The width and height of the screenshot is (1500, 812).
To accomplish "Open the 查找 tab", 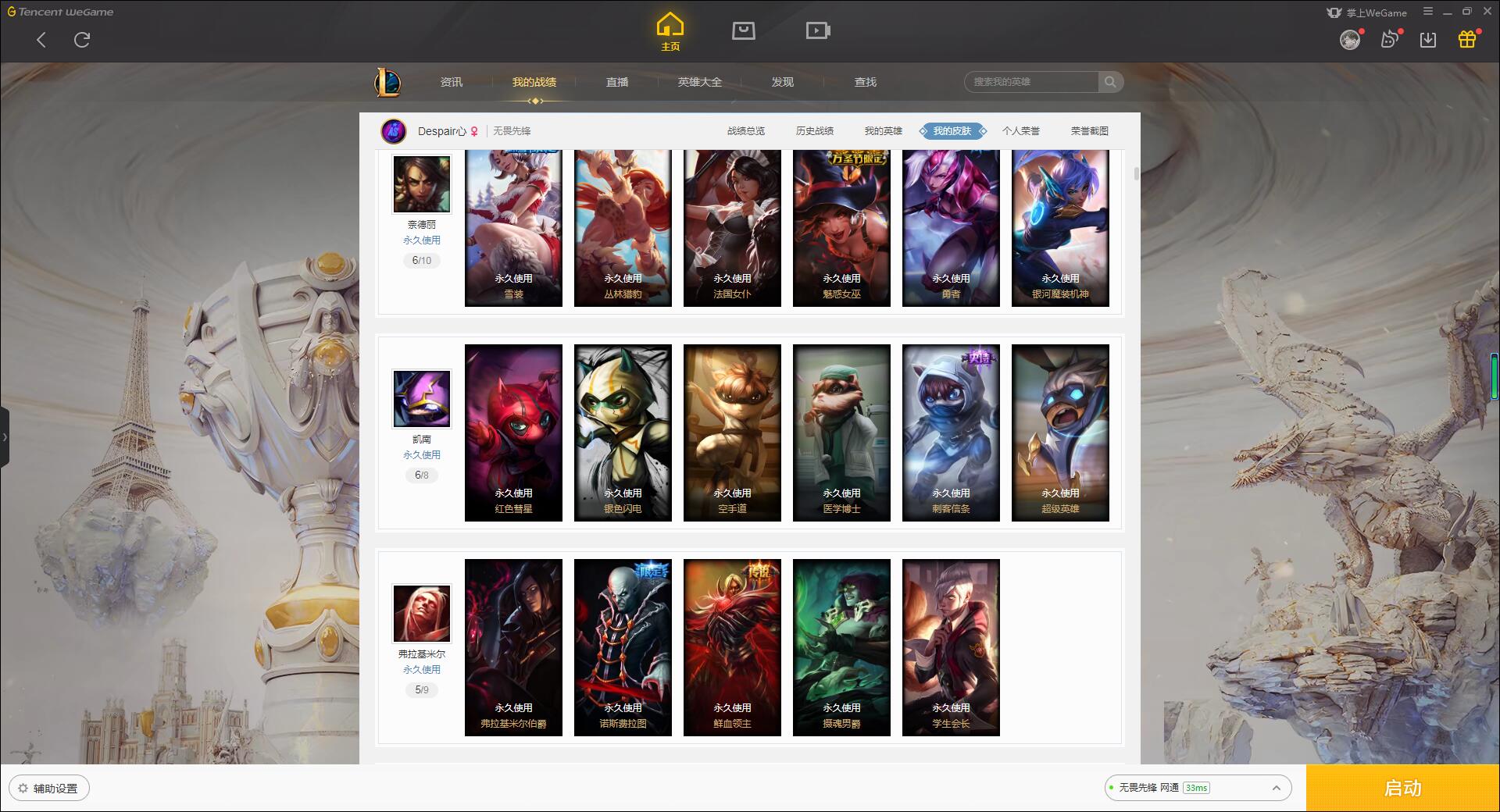I will [866, 82].
